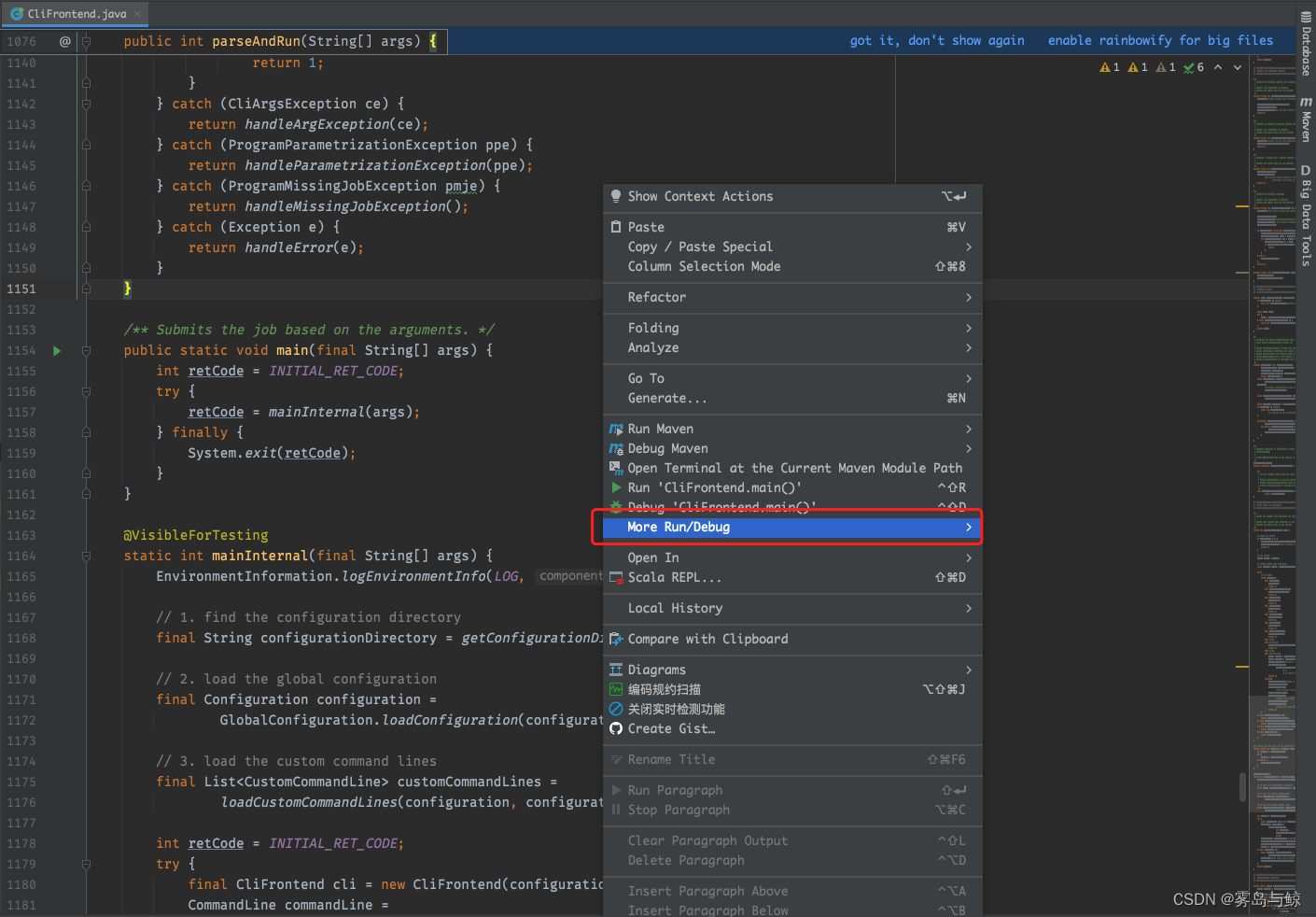Choose Create Gist… menu item
1316x917 pixels.
[x=792, y=728]
